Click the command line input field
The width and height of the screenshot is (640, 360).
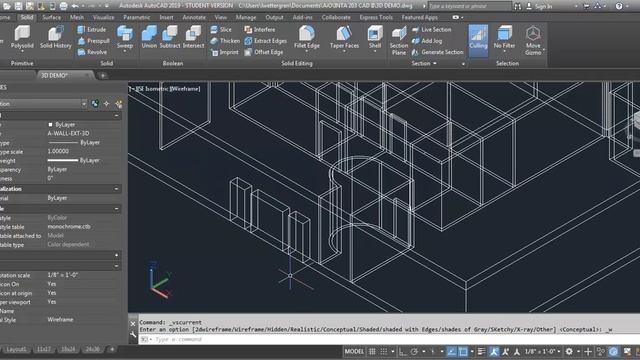click(388, 339)
